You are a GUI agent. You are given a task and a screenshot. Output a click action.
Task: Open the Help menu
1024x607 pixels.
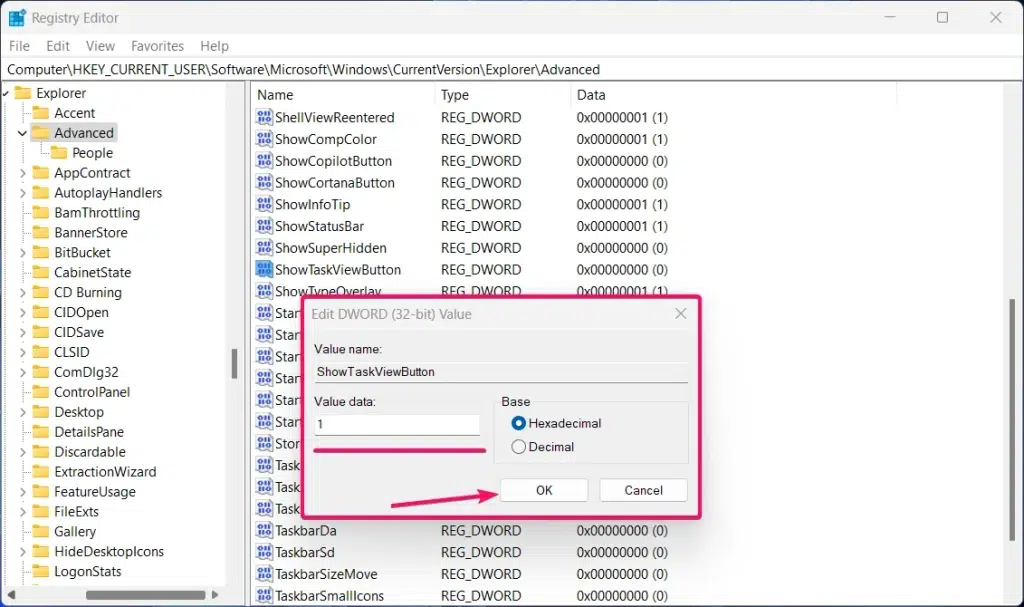[214, 46]
